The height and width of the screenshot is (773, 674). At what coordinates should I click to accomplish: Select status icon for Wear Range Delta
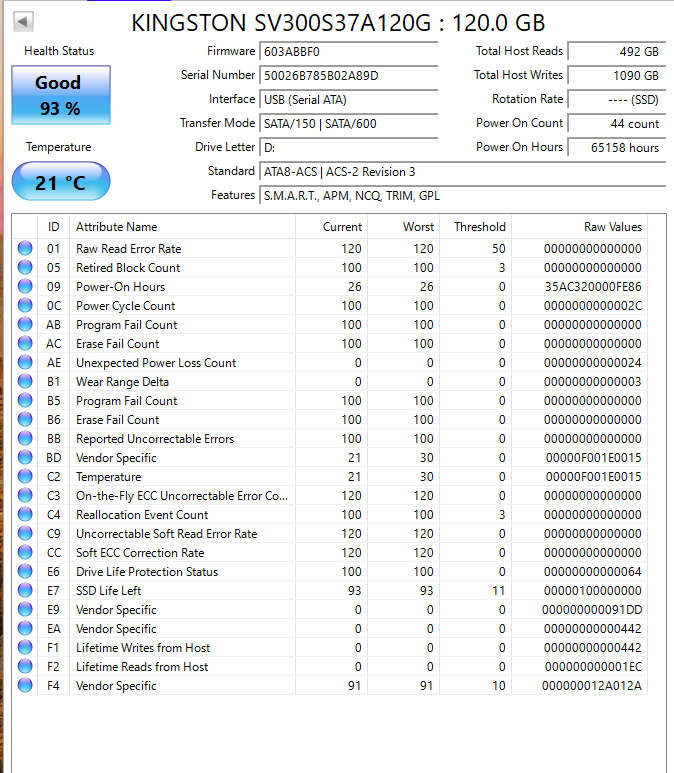[25, 381]
